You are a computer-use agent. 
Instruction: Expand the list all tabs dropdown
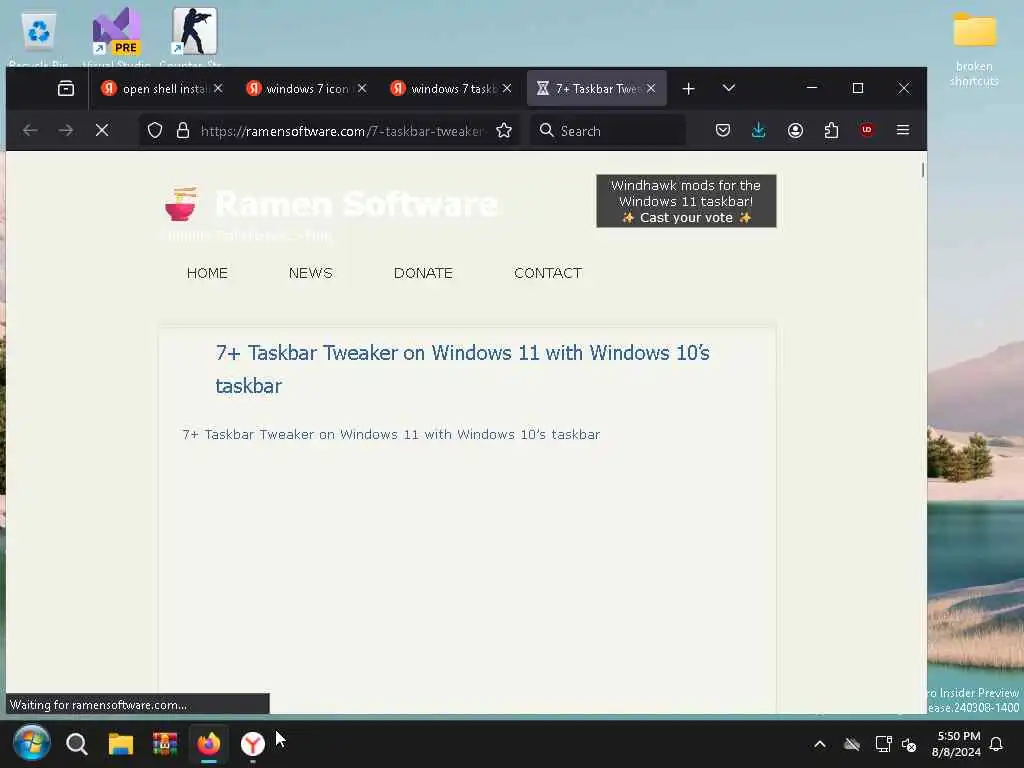pos(729,88)
